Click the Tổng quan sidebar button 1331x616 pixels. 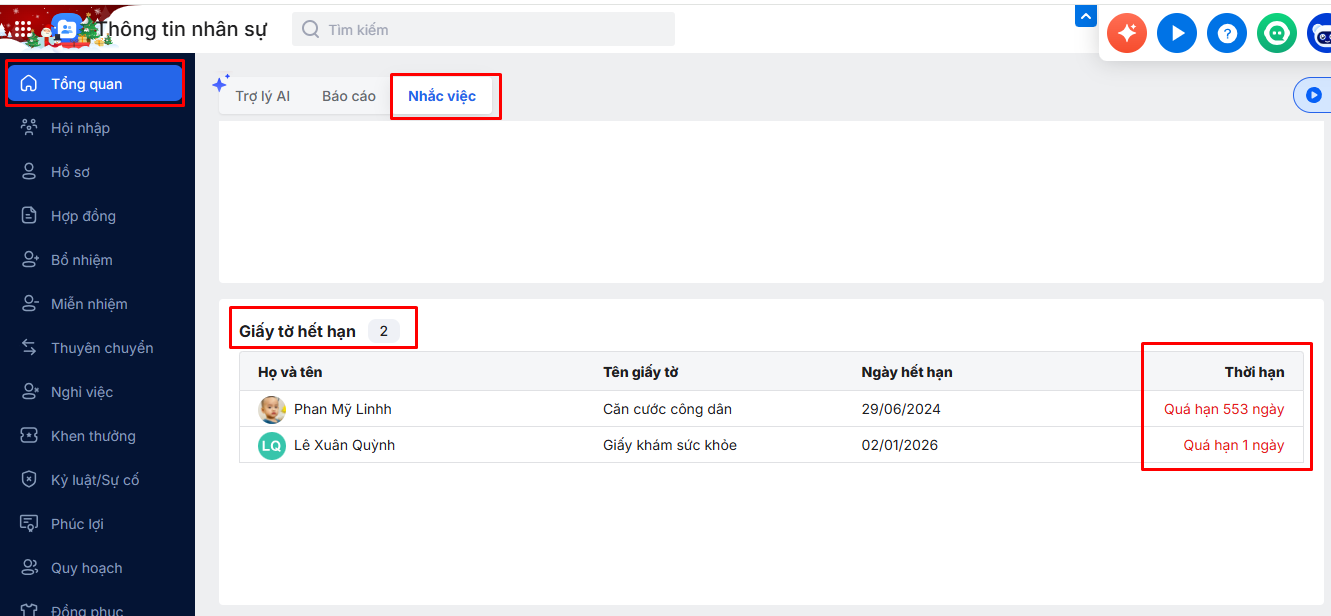94,84
